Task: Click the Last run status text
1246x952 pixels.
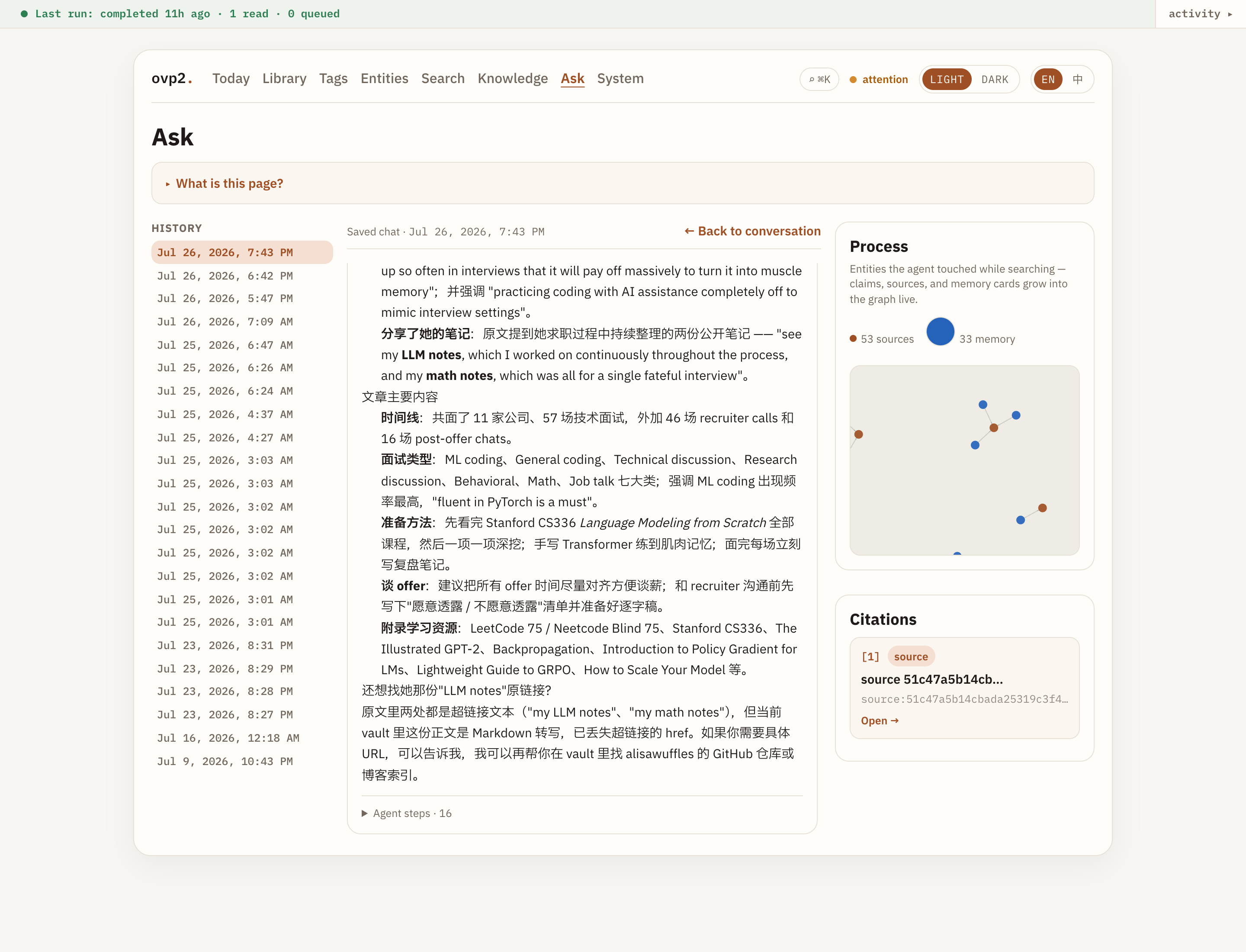Action: tap(187, 13)
